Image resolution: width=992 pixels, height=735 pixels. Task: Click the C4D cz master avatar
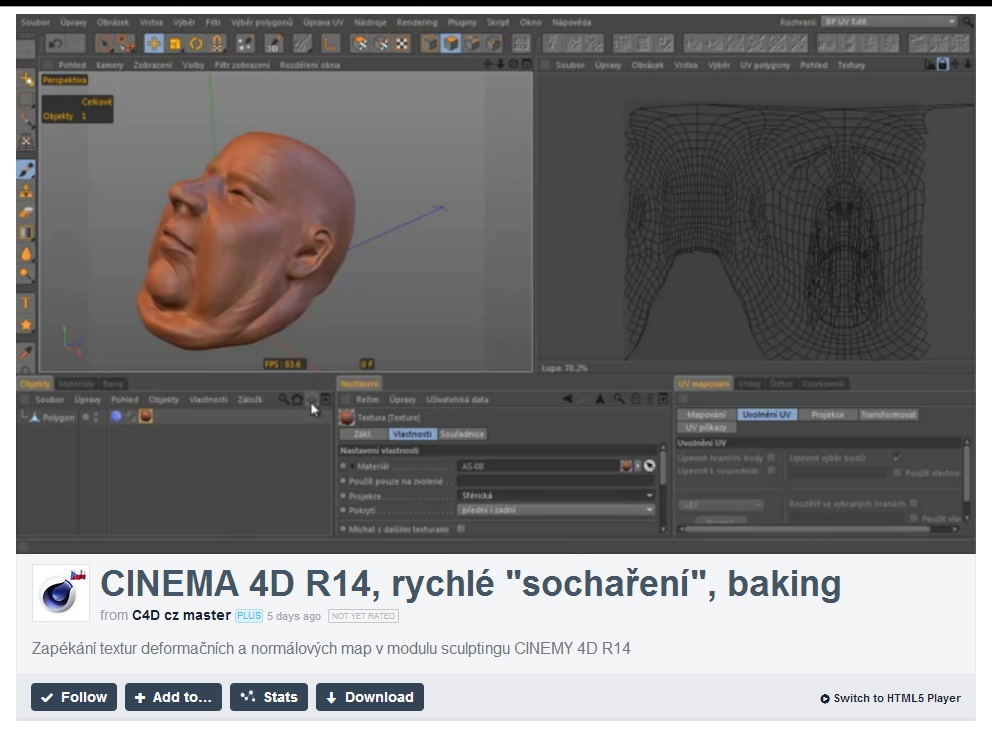61,593
